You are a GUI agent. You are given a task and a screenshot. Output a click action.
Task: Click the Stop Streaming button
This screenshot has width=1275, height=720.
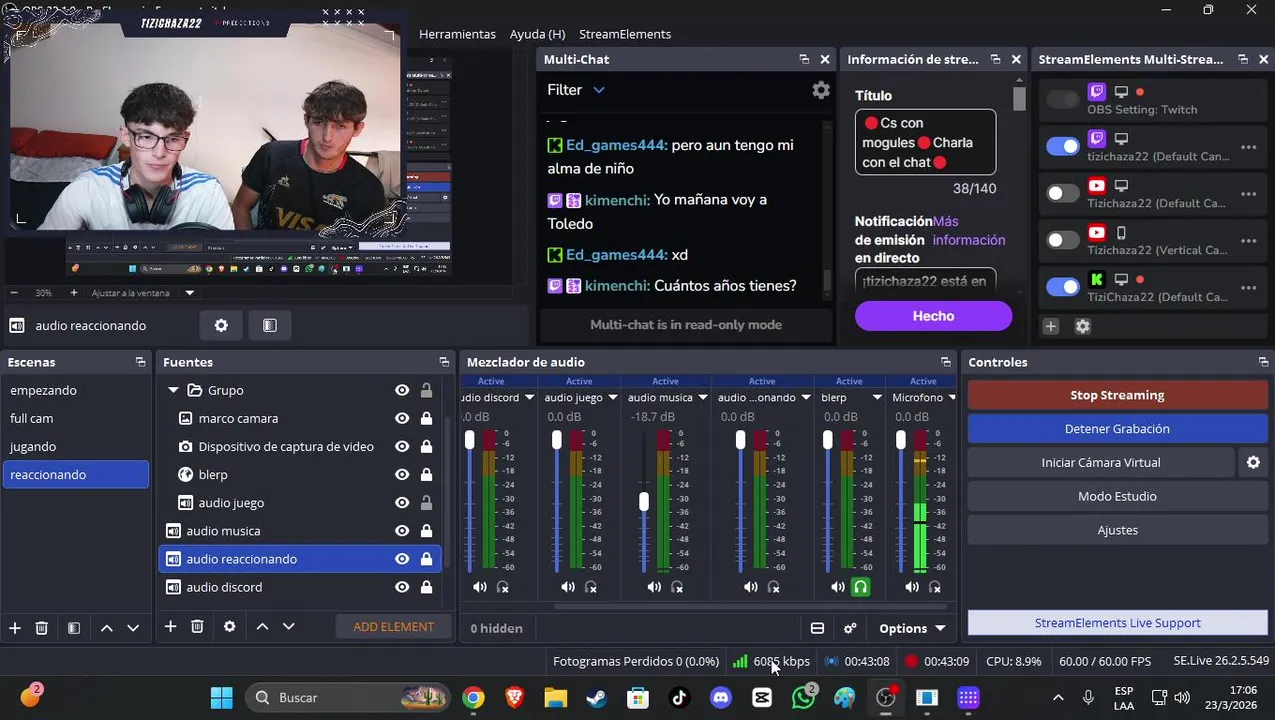point(1117,395)
